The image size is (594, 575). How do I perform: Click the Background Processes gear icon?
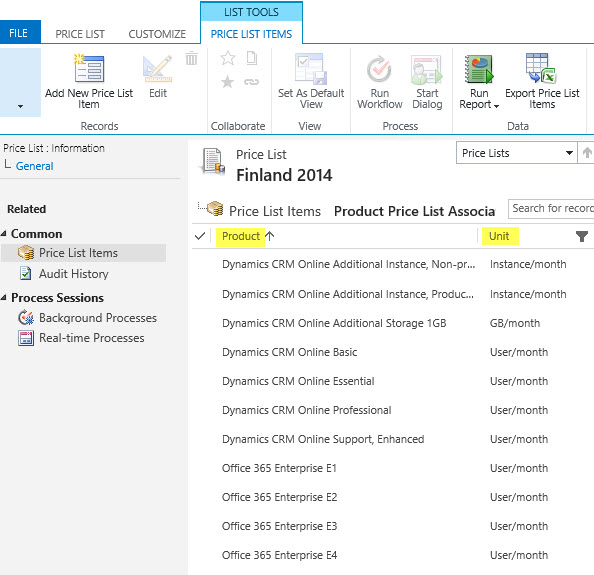click(26, 317)
